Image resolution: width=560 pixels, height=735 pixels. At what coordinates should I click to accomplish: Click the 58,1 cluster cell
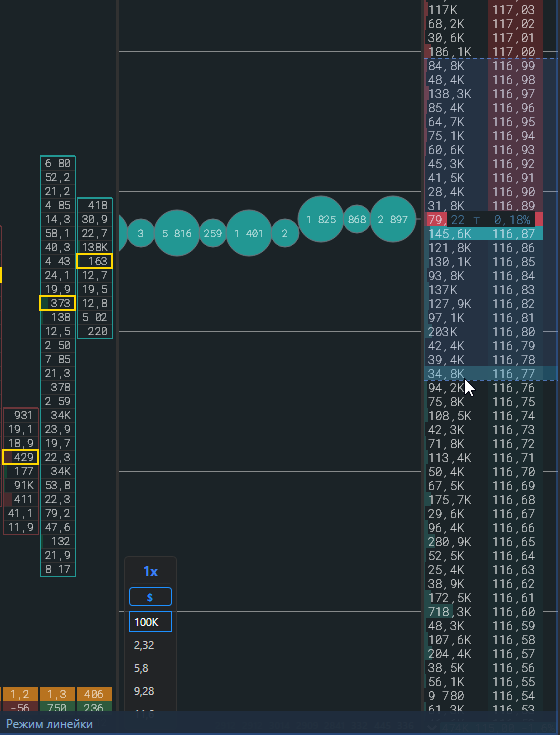coord(58,233)
